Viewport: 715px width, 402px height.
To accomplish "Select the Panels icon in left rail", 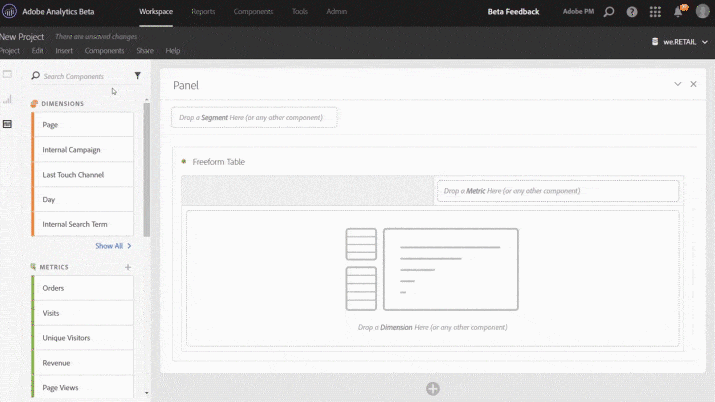I will point(7,74).
